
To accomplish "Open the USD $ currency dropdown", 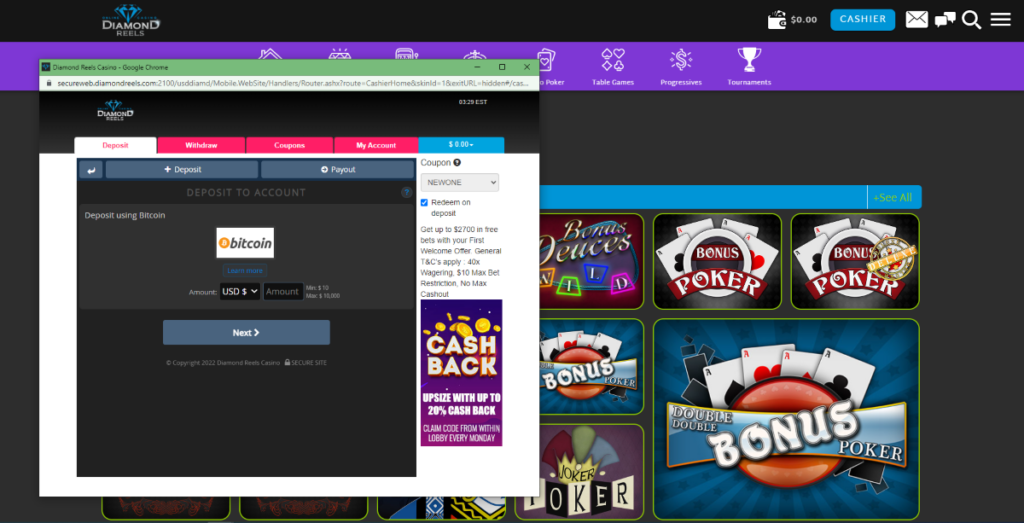I will coord(240,292).
